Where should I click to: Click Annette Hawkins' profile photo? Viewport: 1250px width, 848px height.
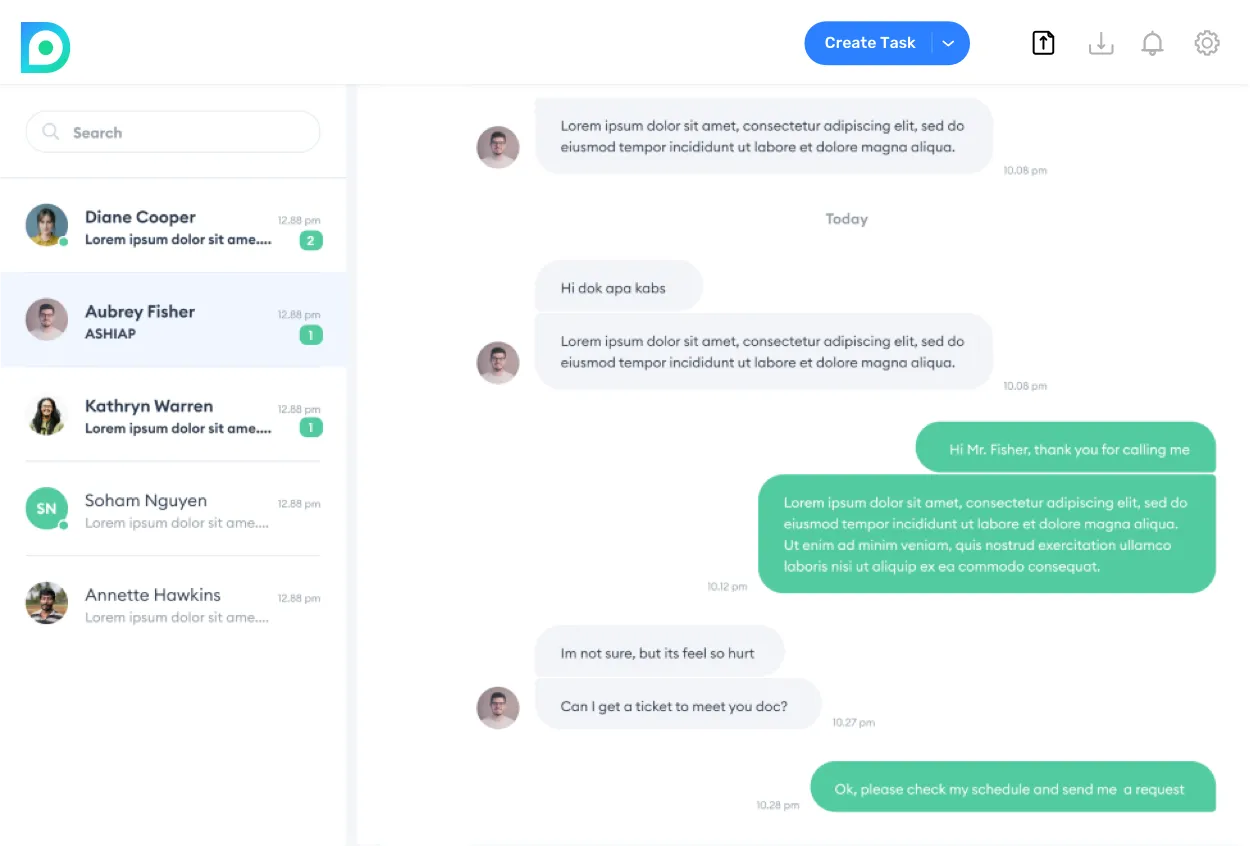click(x=46, y=603)
